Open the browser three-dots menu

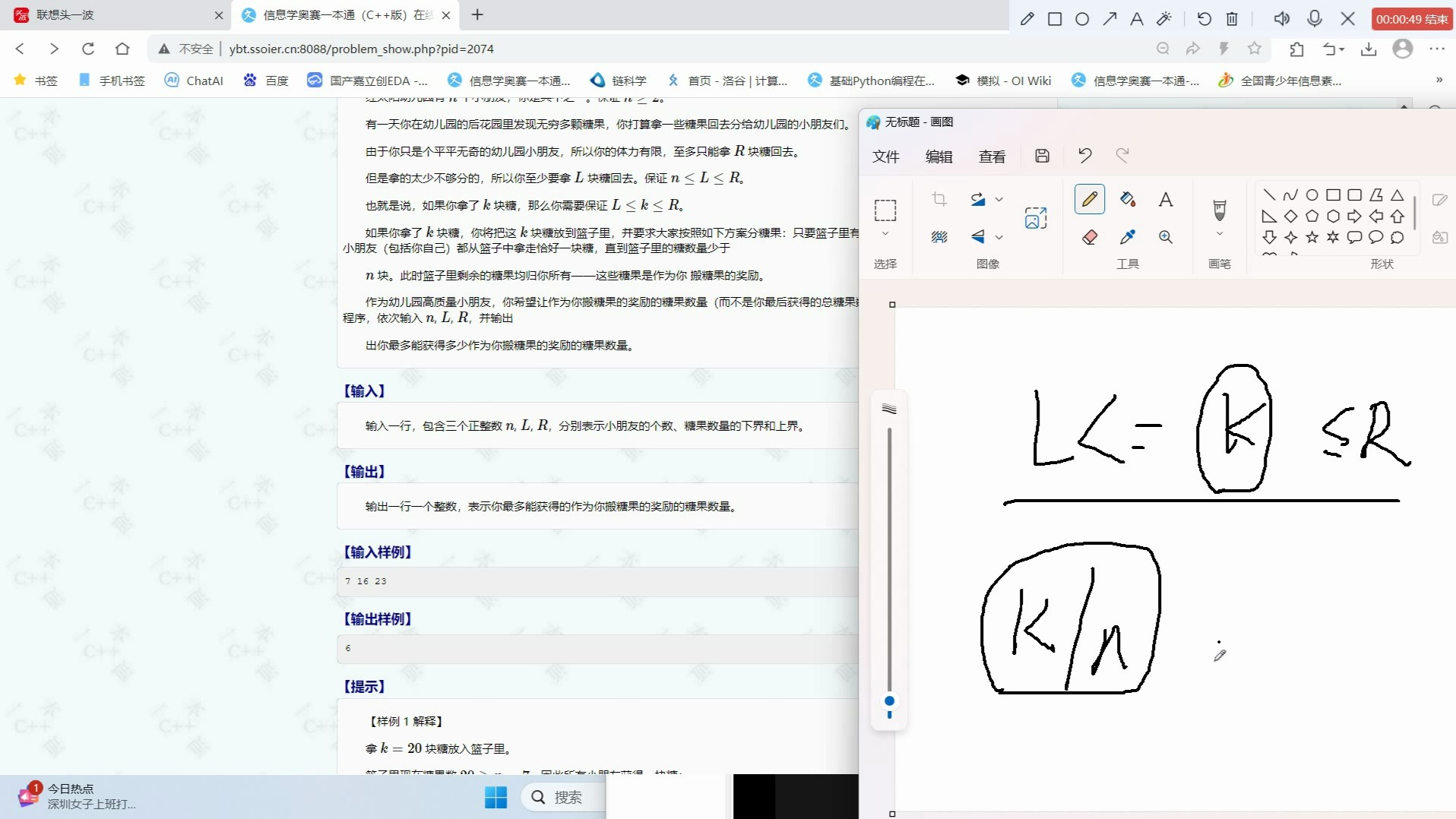(x=1437, y=49)
